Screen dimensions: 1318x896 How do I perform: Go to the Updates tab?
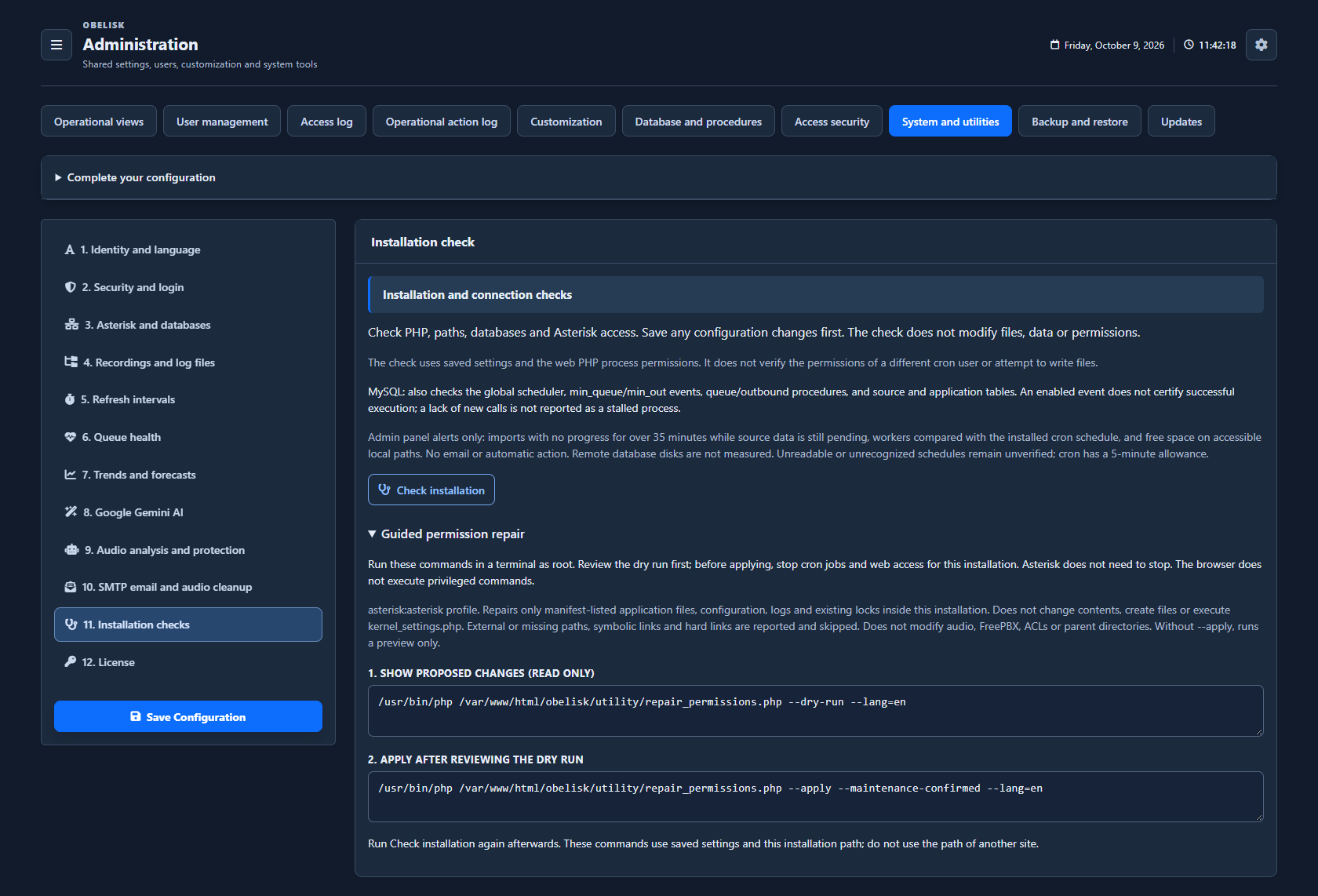pyautogui.click(x=1181, y=121)
